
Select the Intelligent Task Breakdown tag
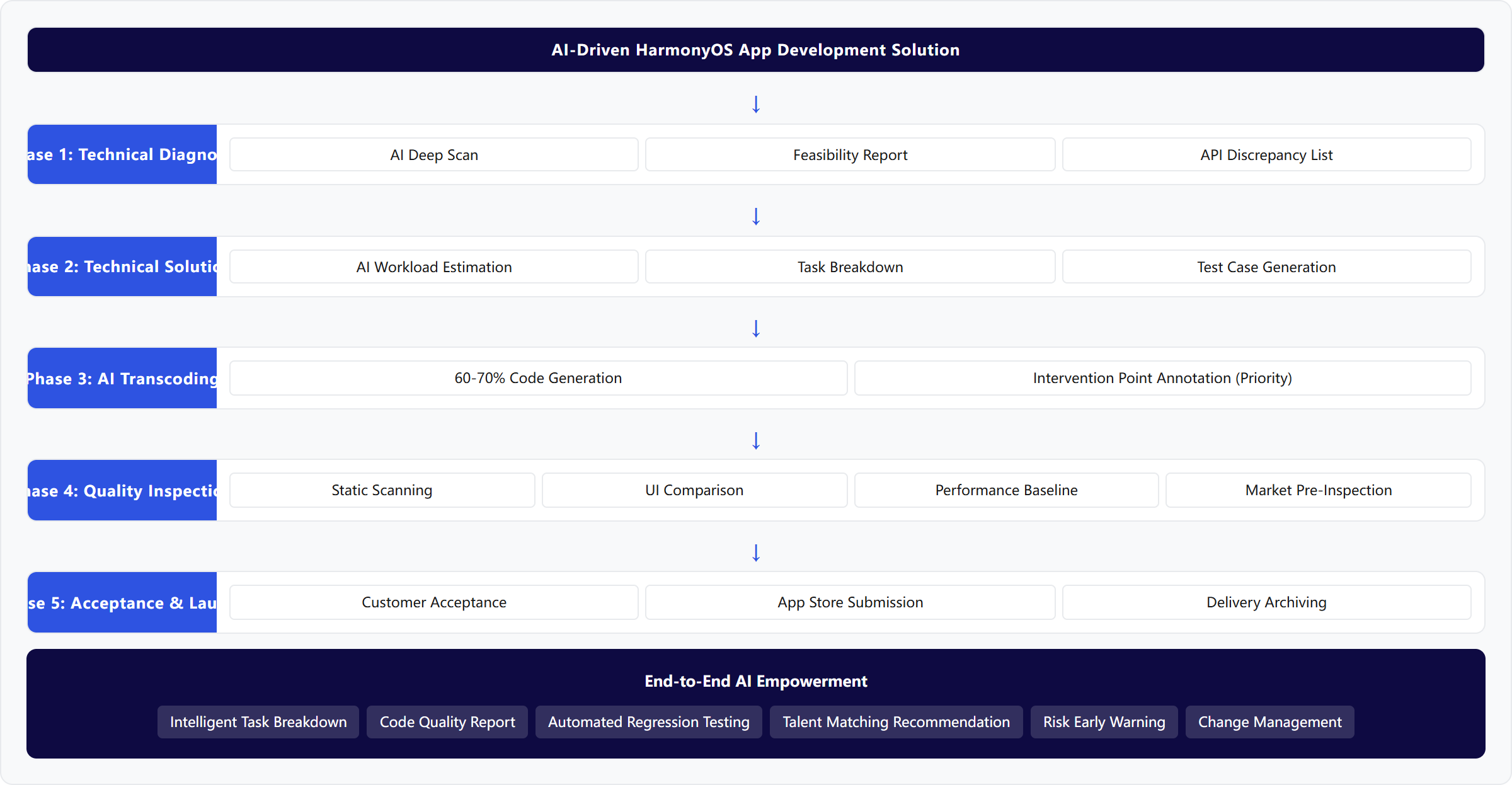(x=258, y=722)
